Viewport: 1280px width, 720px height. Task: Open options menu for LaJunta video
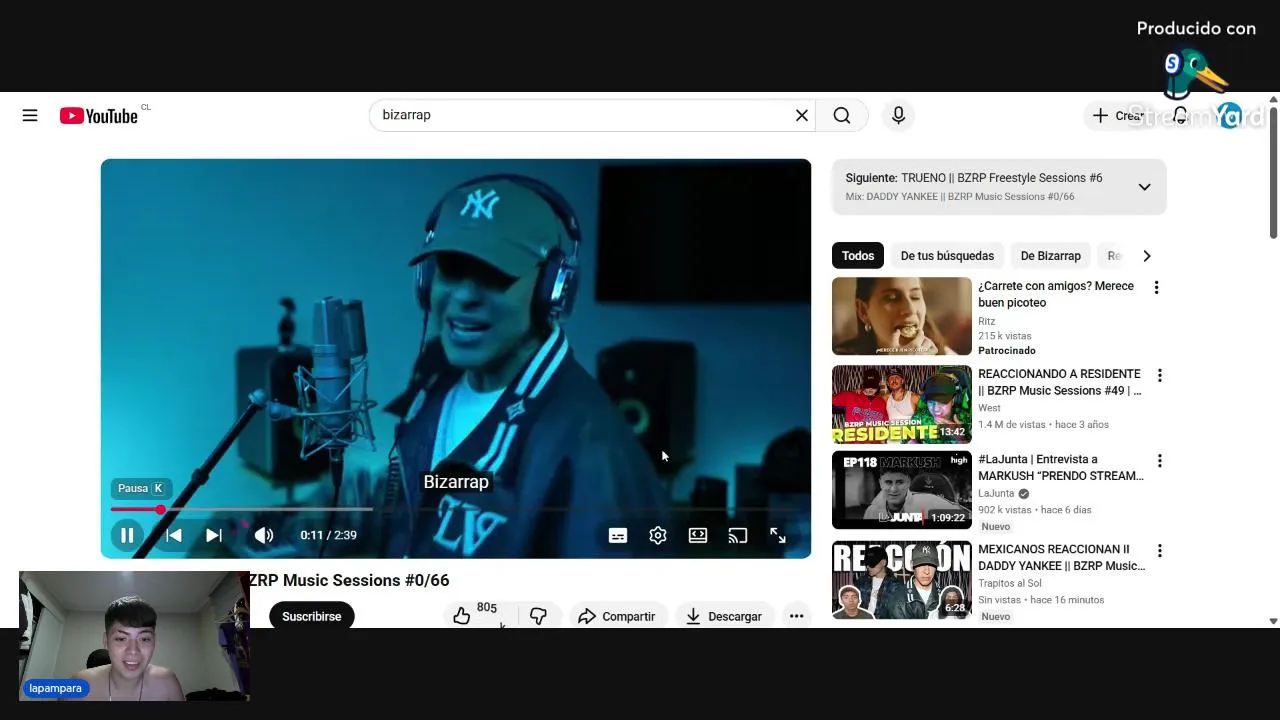point(1159,461)
